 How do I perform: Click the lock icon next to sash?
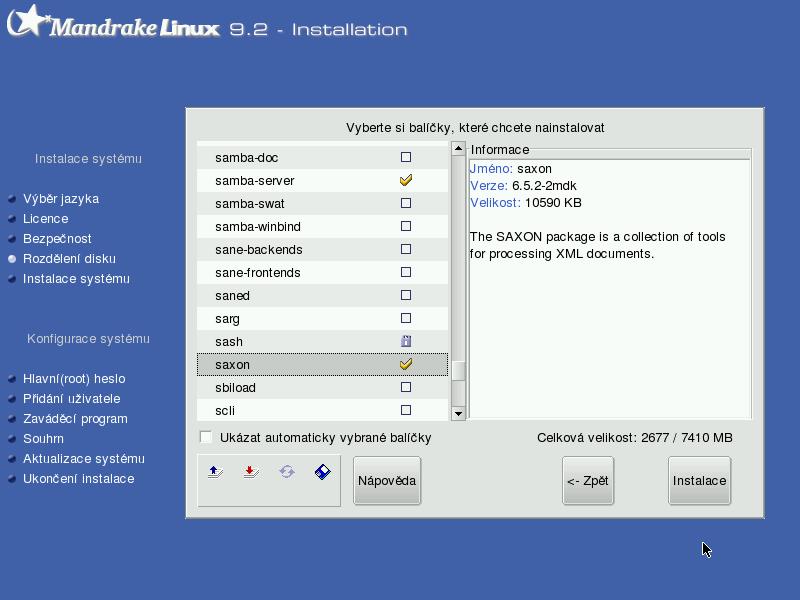(x=406, y=341)
